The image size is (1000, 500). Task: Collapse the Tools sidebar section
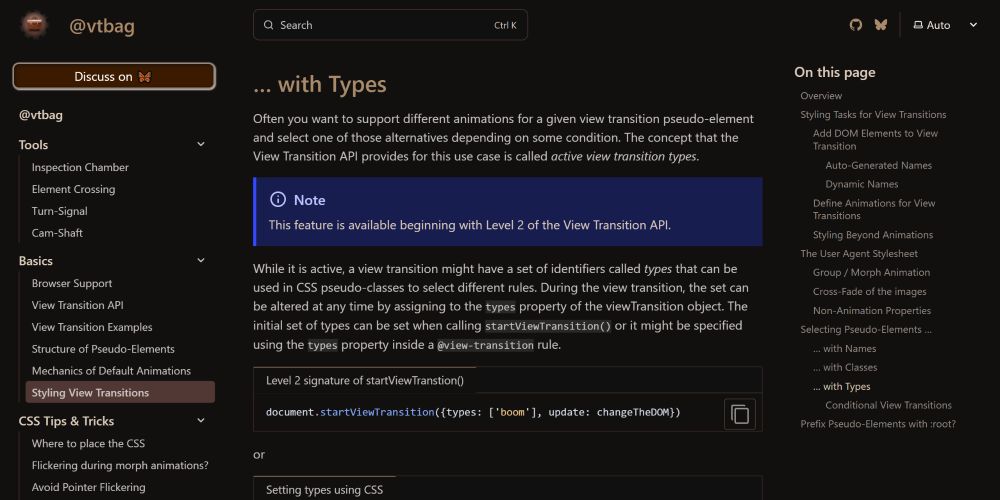pyautogui.click(x=201, y=144)
